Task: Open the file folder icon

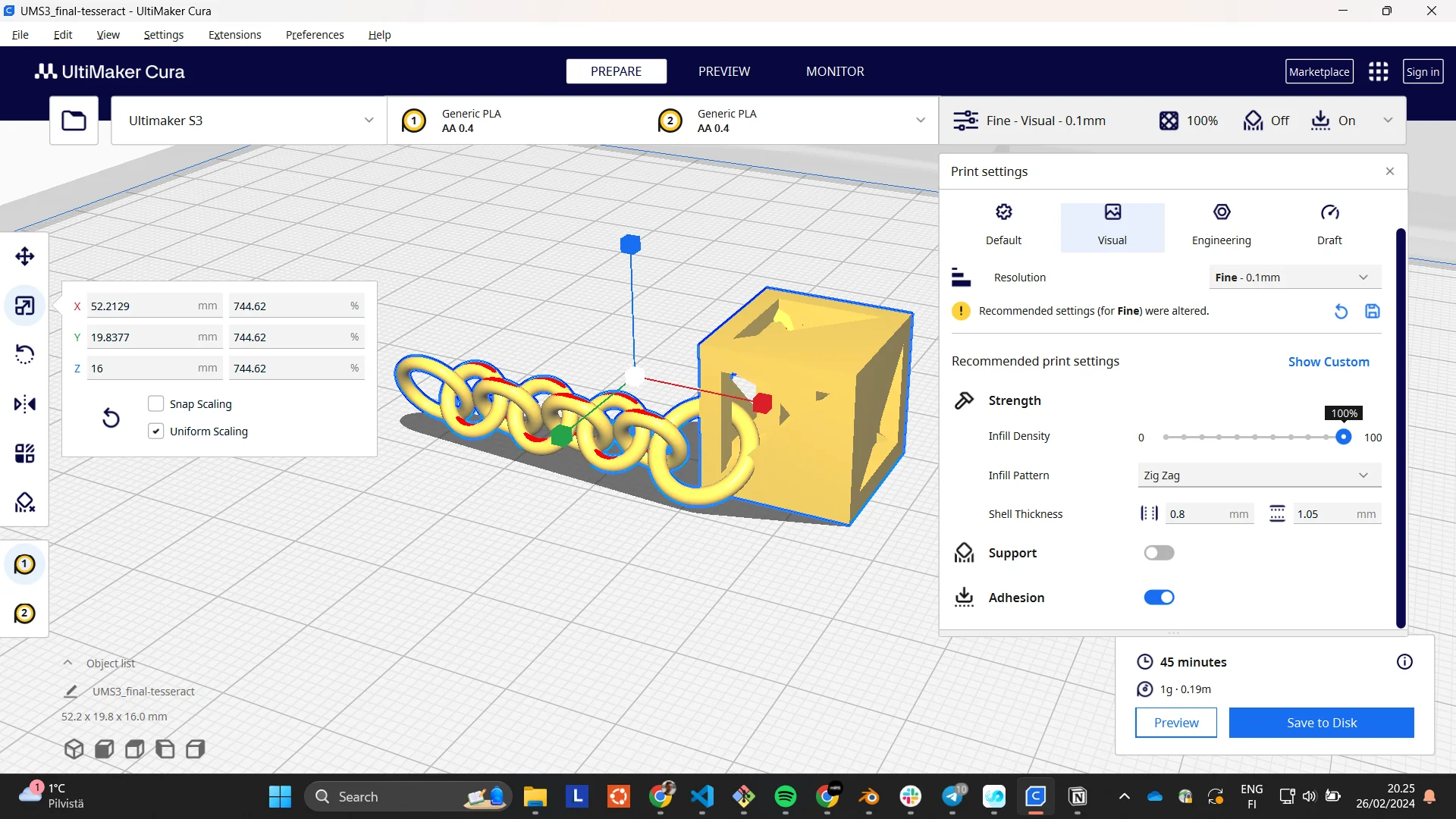Action: [74, 121]
